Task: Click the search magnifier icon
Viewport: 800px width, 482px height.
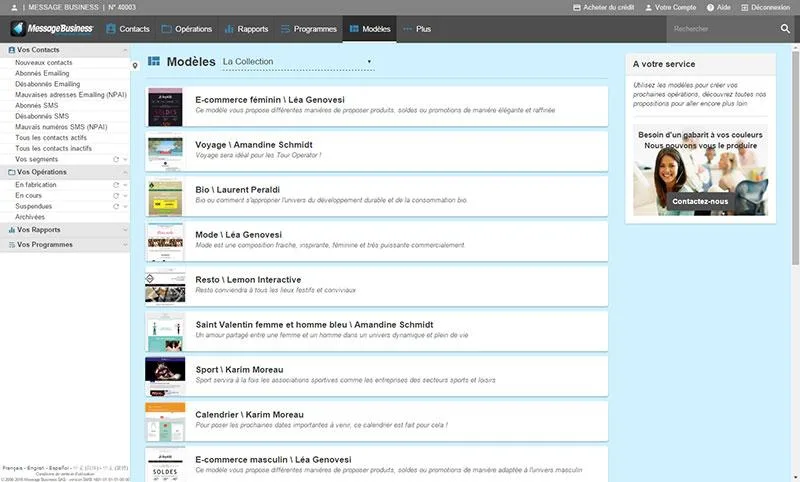Action: 785,29
